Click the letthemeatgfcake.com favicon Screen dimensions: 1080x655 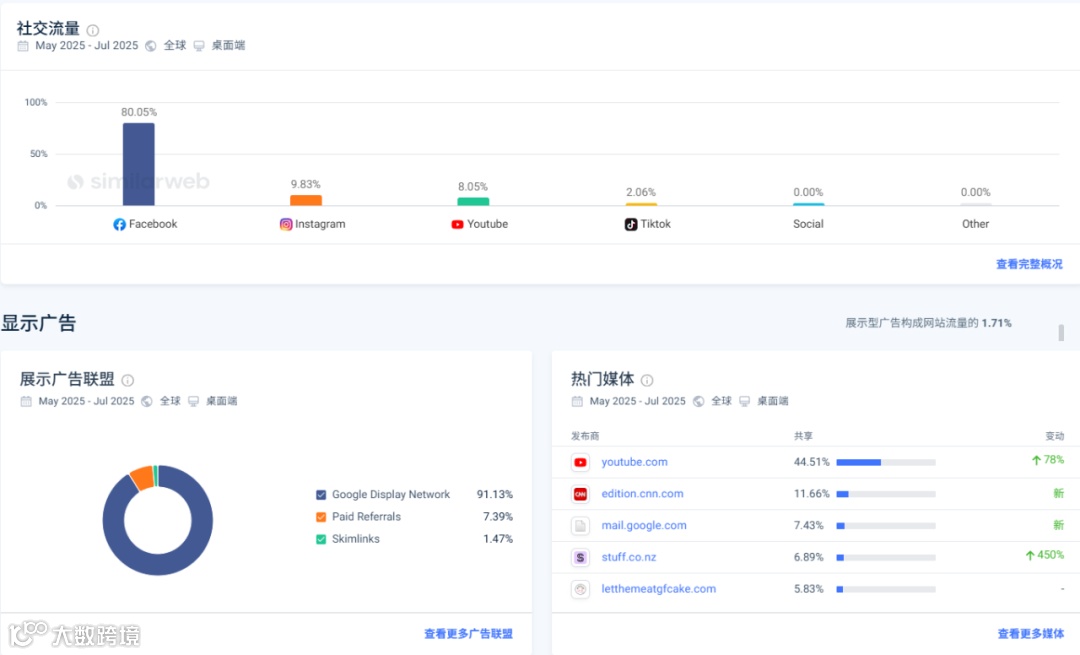tap(581, 589)
